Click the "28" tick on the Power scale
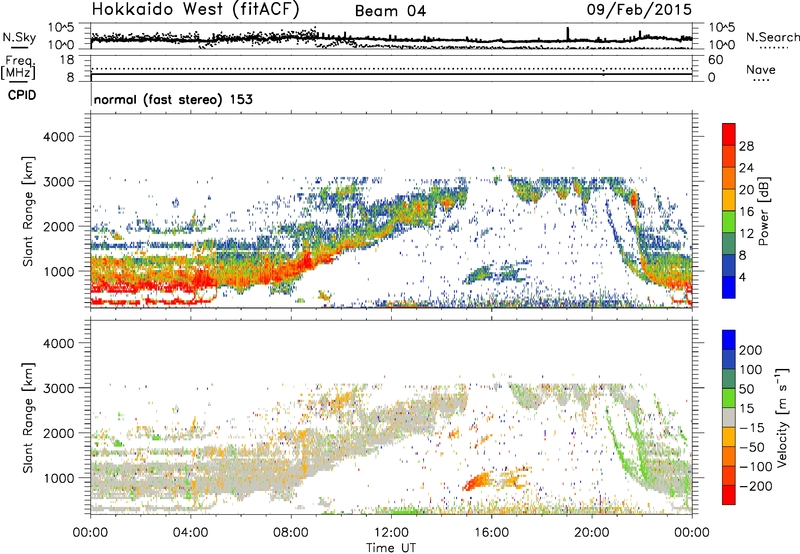The image size is (800, 554). [x=746, y=146]
